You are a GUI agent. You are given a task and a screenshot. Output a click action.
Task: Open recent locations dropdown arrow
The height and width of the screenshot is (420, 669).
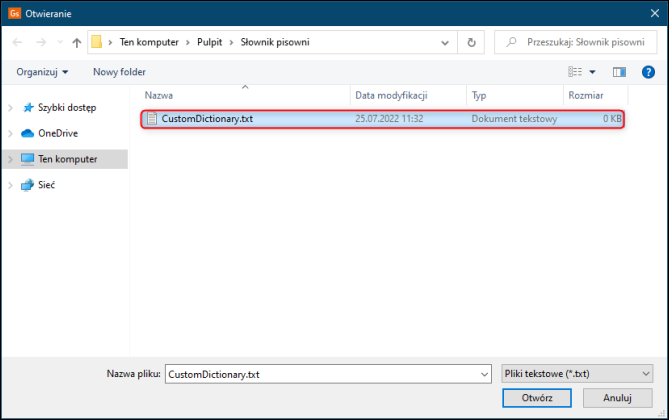60,42
